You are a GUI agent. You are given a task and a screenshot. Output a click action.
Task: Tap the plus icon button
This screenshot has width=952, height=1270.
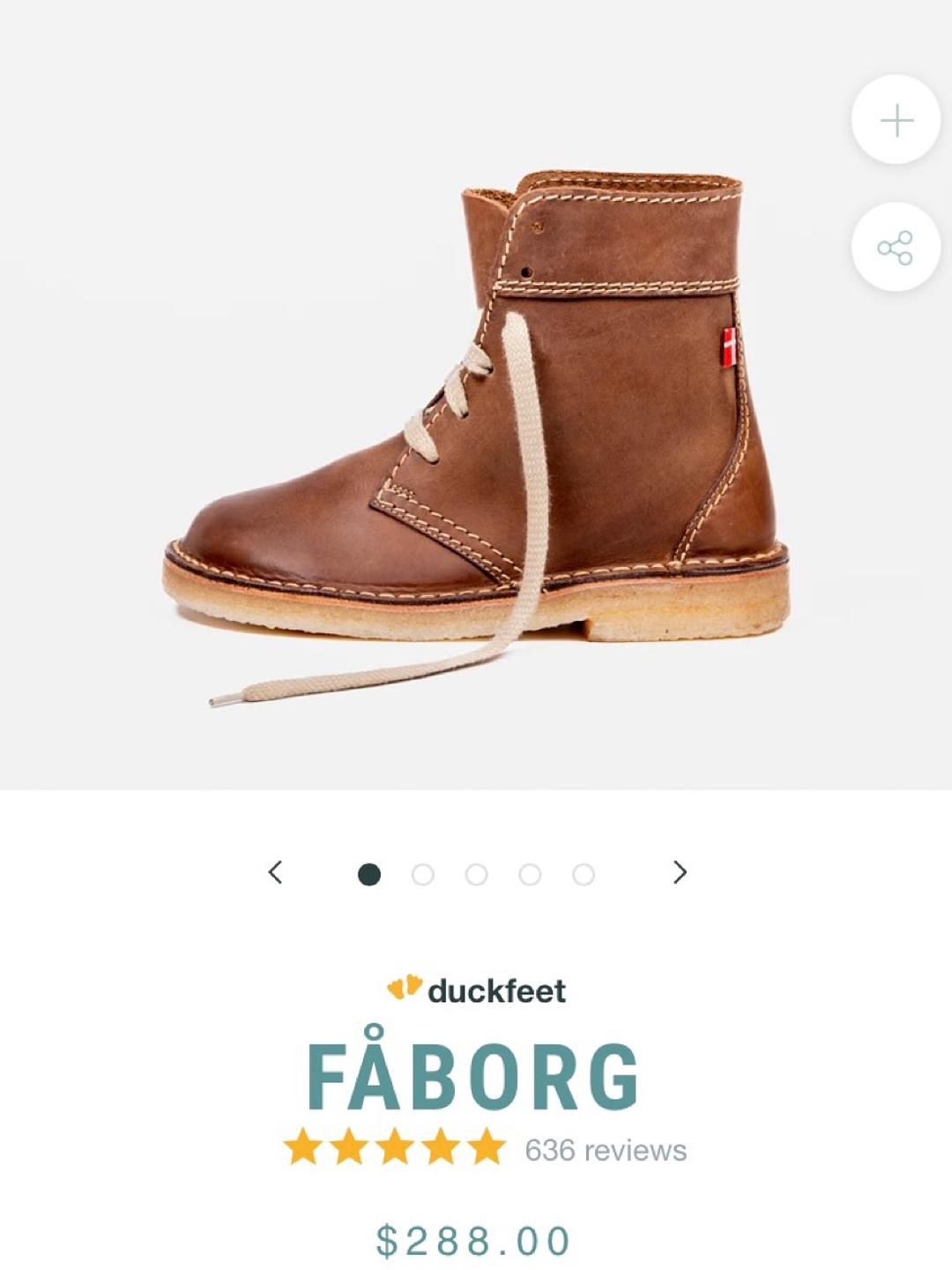click(896, 120)
